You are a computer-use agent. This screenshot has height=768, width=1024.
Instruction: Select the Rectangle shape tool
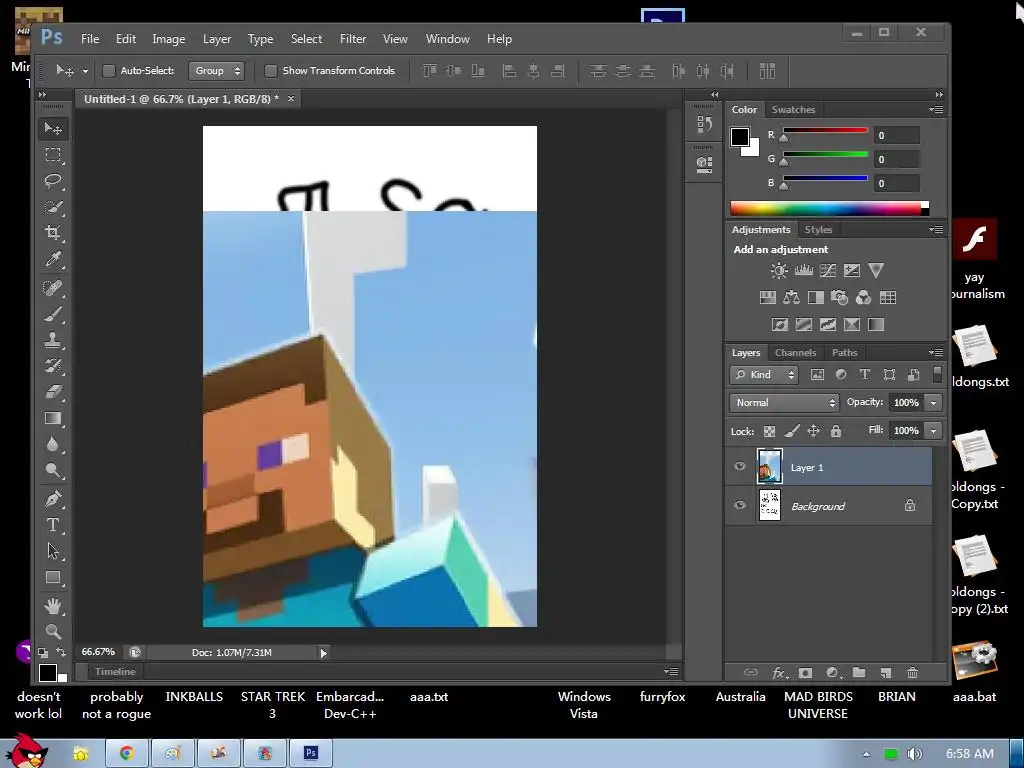coord(54,578)
